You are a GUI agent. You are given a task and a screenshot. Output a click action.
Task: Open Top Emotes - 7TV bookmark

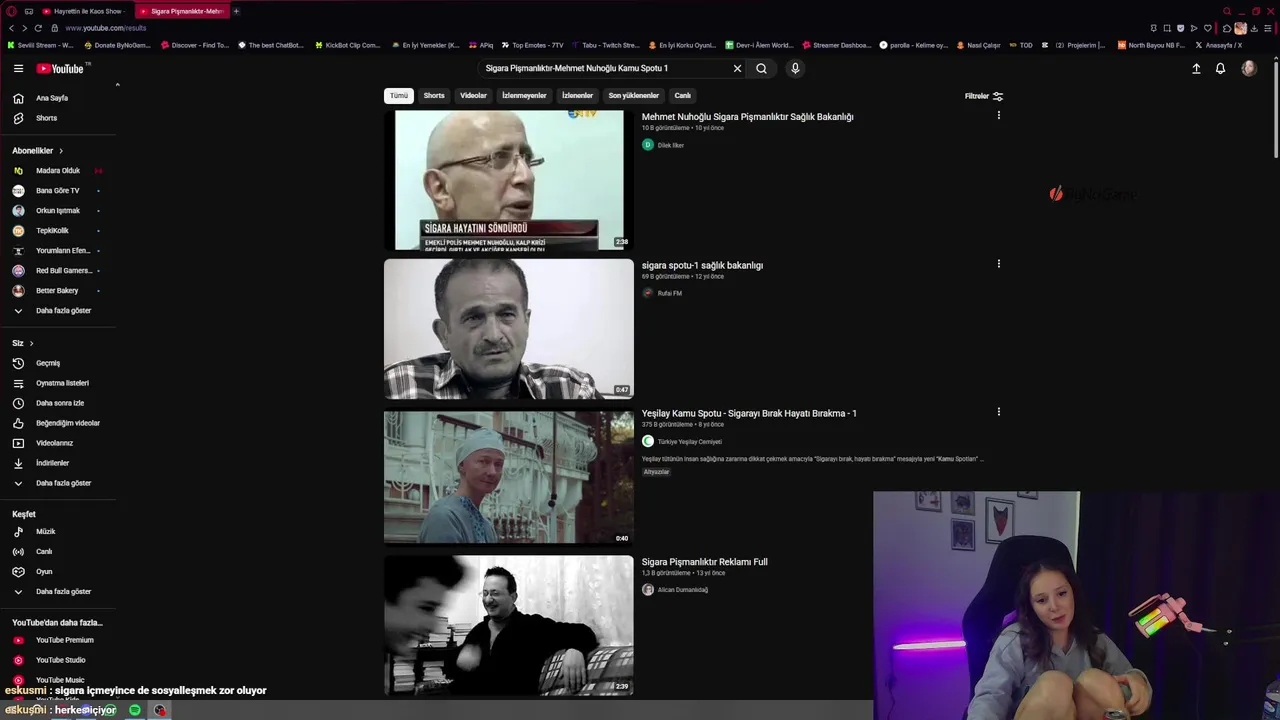click(x=533, y=45)
